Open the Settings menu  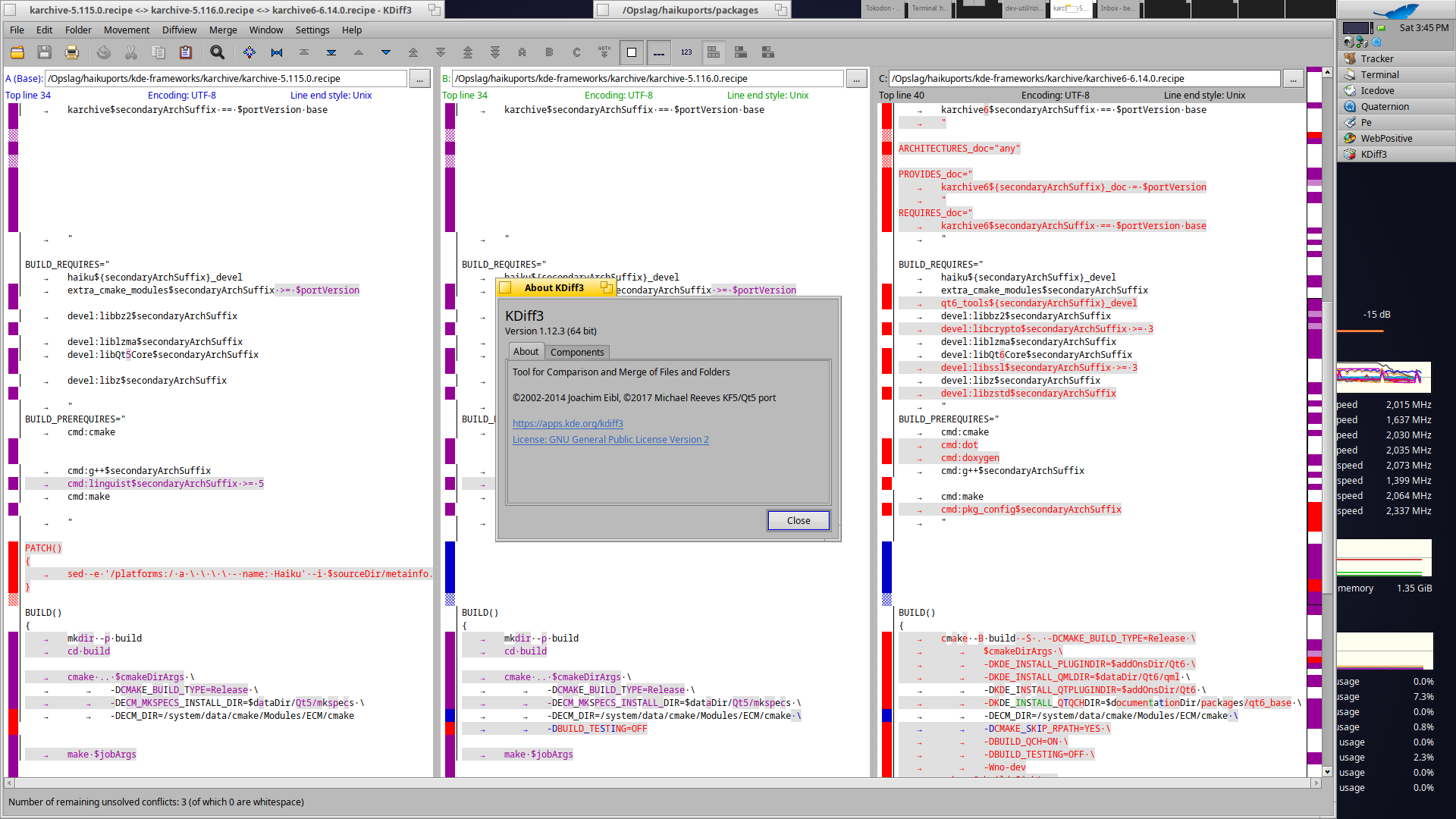312,30
